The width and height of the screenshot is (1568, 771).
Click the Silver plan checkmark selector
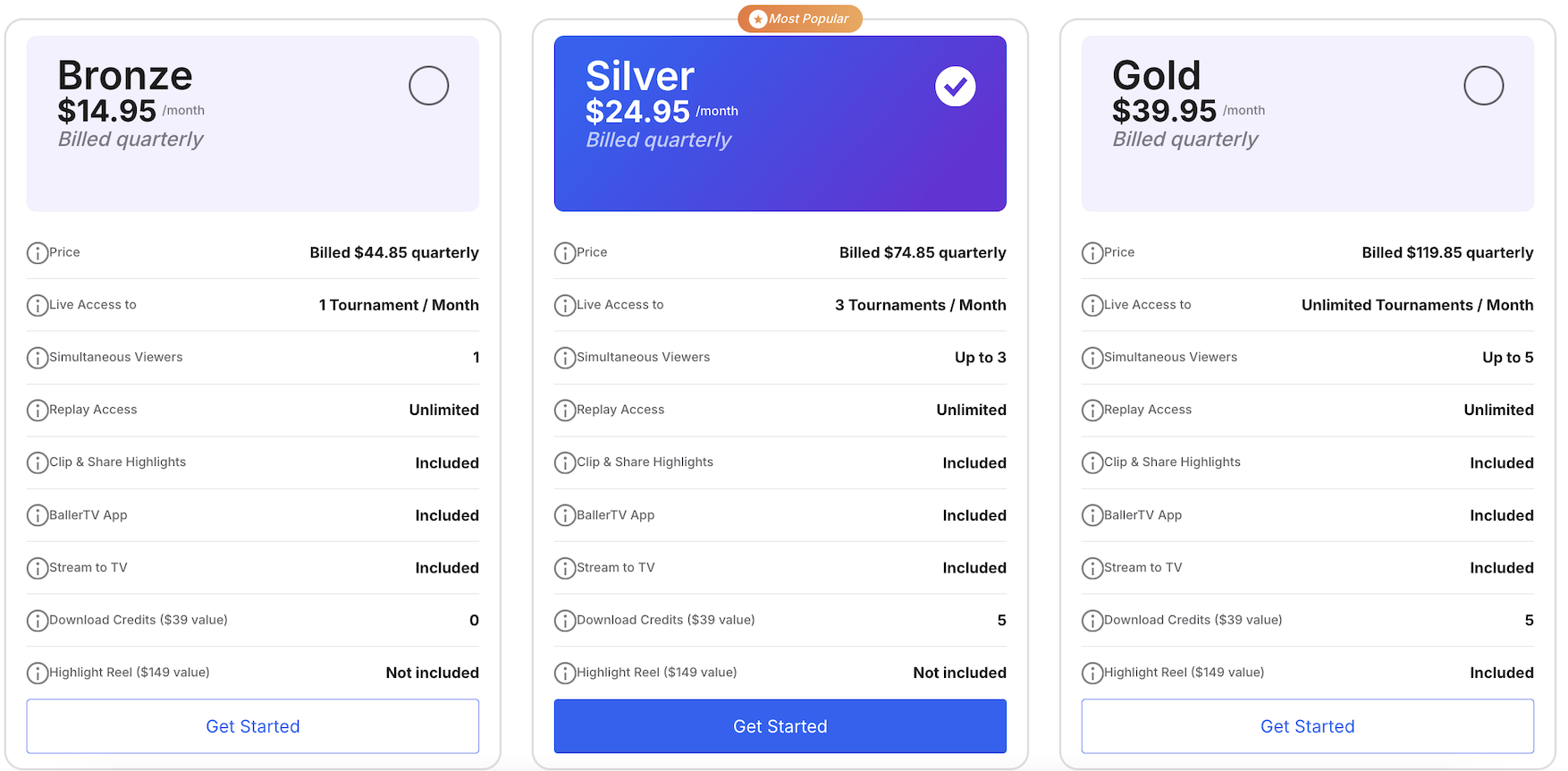point(956,86)
